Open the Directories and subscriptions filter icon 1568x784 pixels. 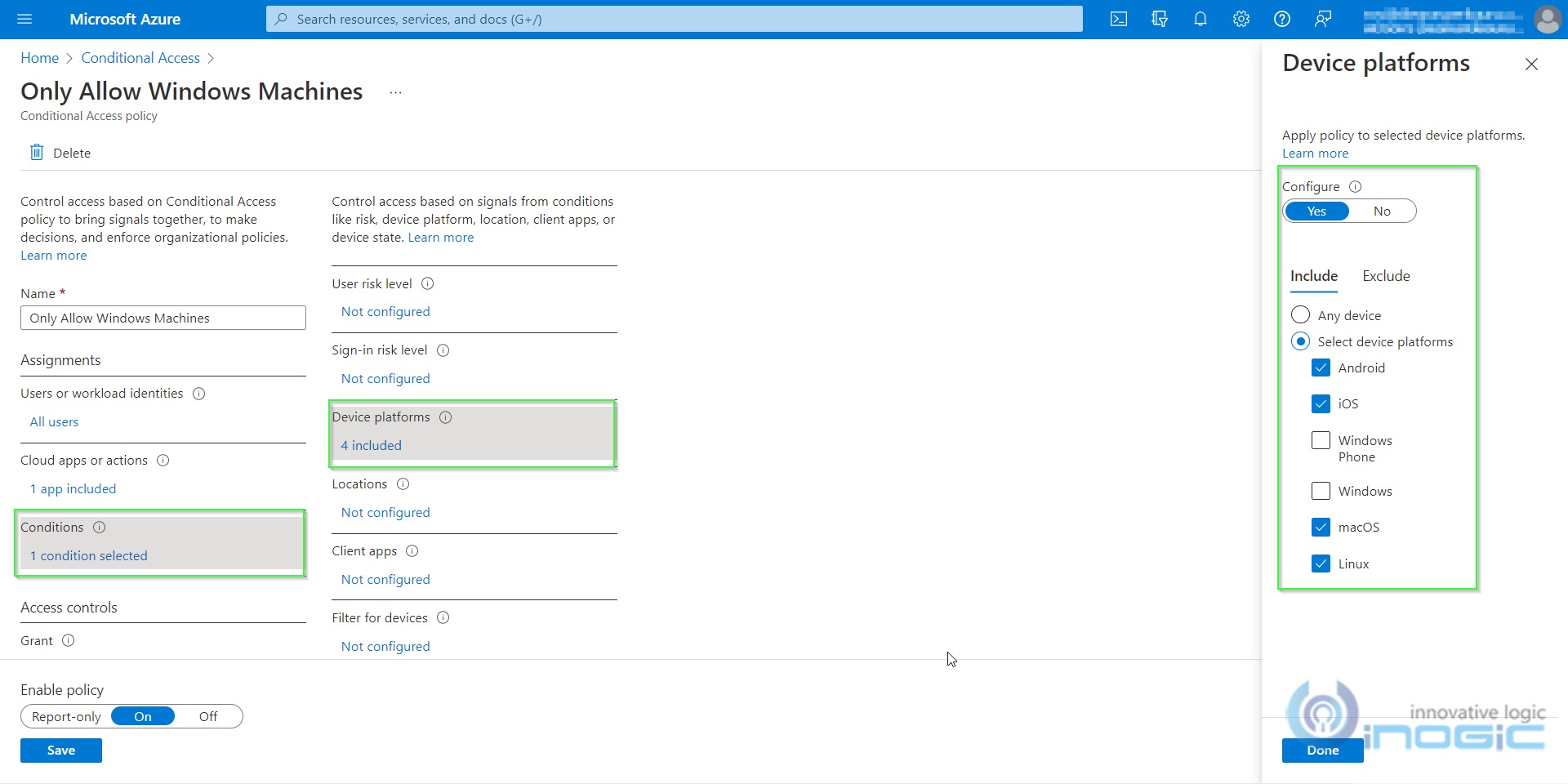tap(1160, 20)
